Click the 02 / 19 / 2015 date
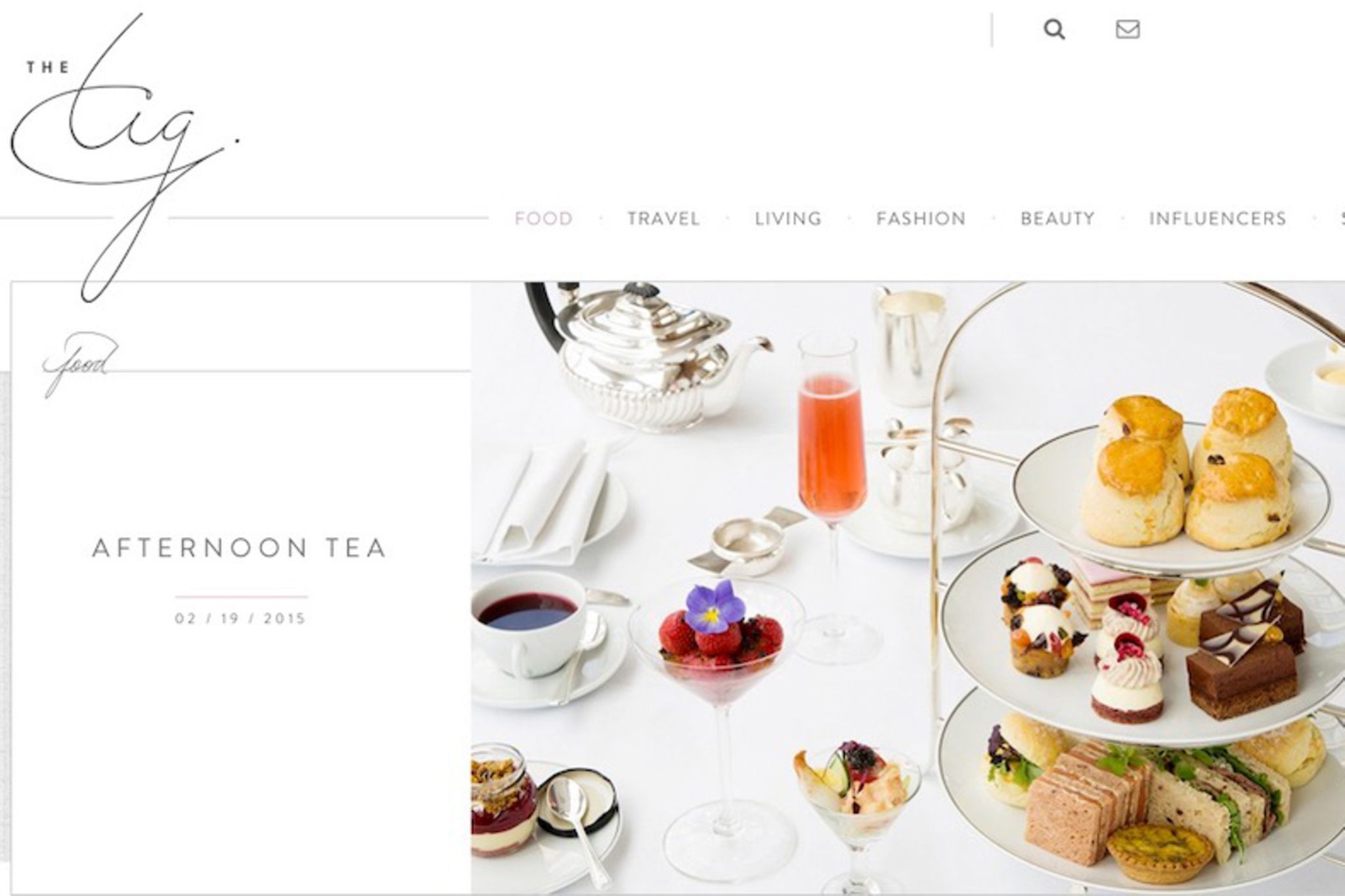Screen dimensions: 1345x896 point(241,618)
